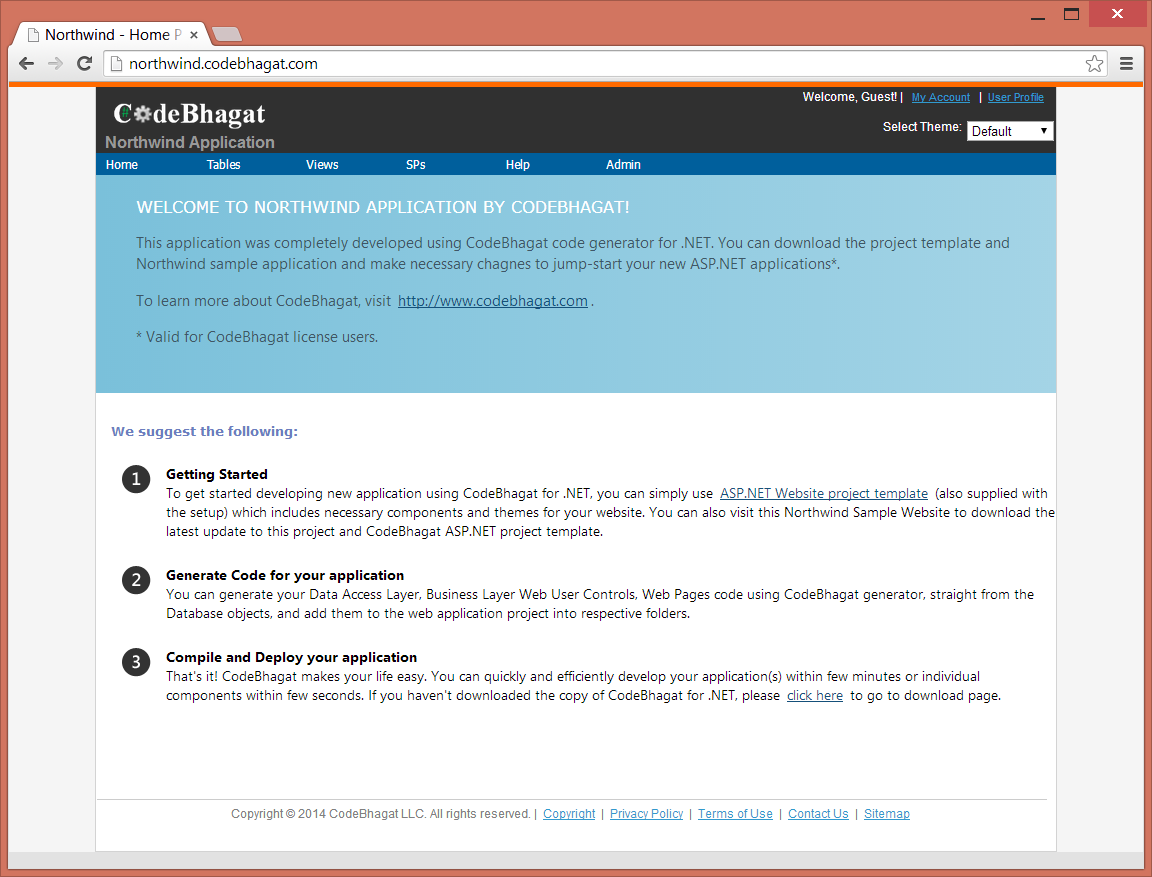
Task: Open the Select Theme dropdown
Action: [x=1009, y=131]
